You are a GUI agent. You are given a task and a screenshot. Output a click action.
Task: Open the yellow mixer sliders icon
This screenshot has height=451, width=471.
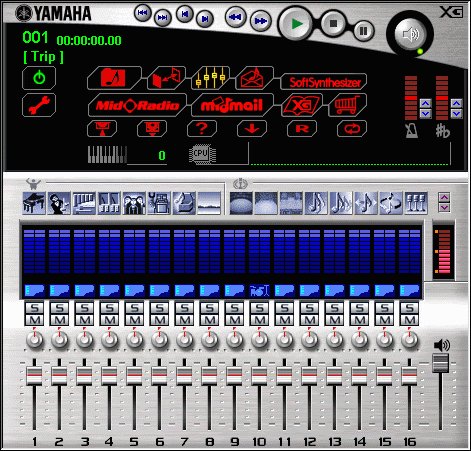pyautogui.click(x=210, y=78)
